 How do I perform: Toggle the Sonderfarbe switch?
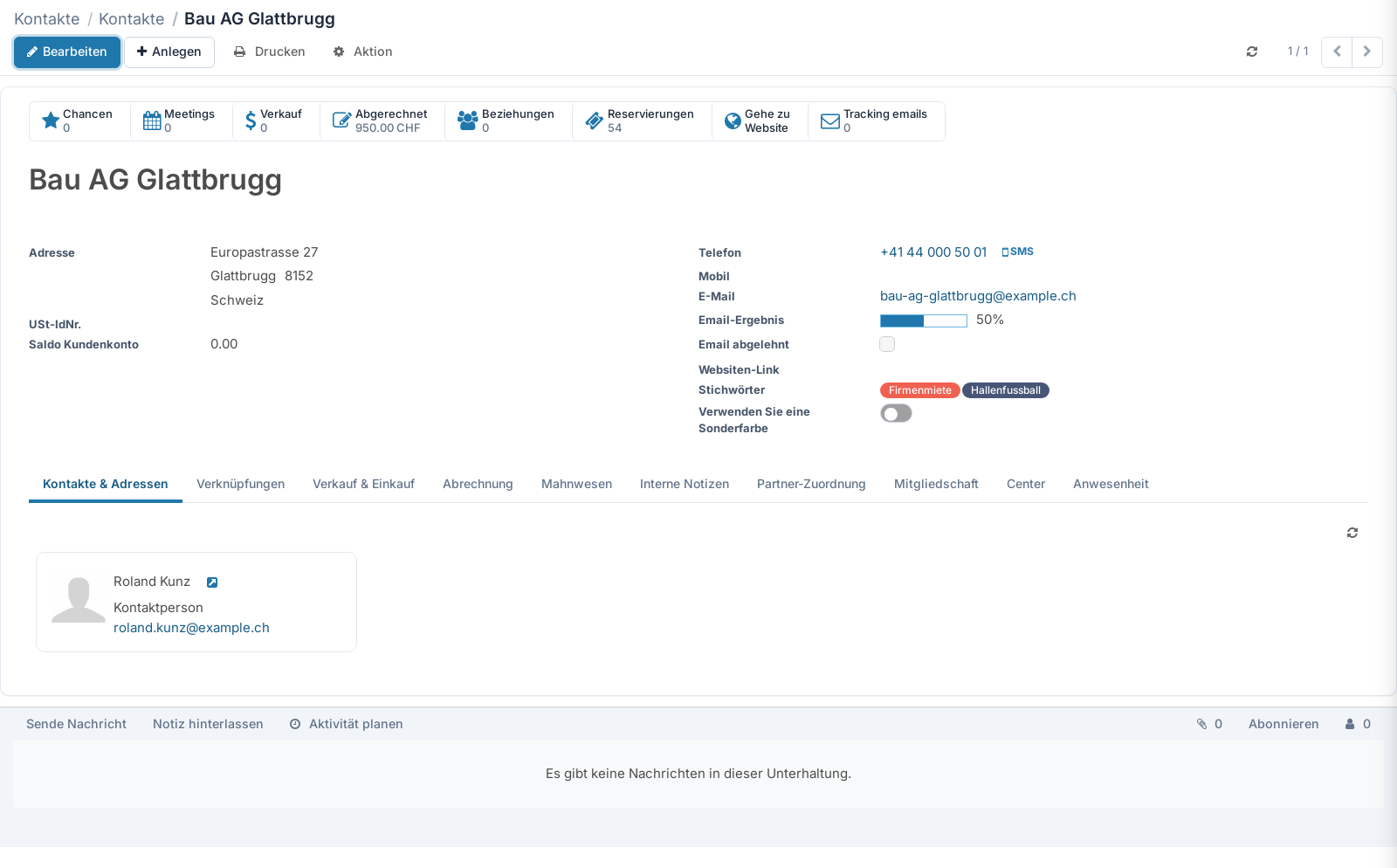[896, 413]
